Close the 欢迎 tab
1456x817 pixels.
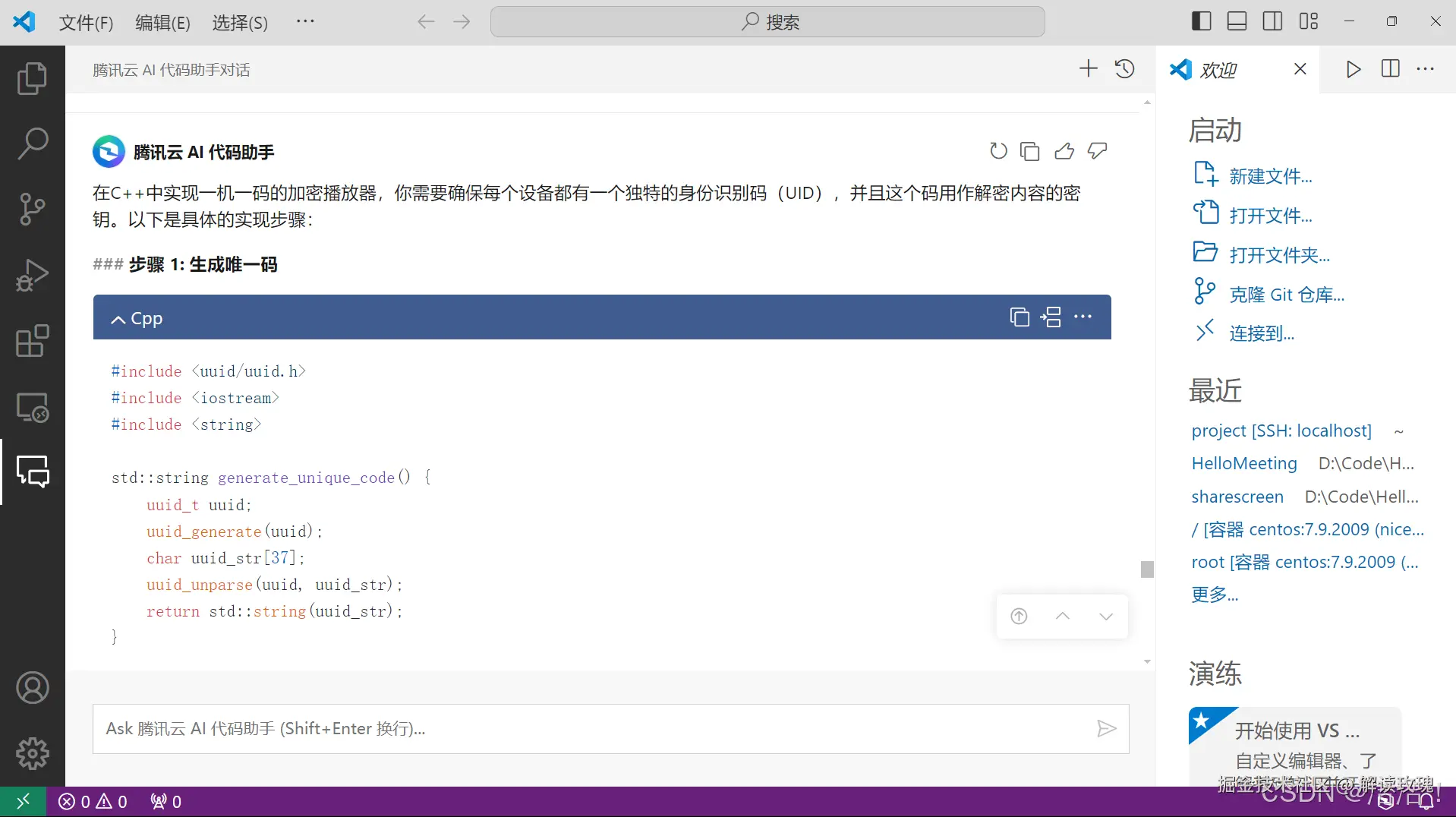pyautogui.click(x=1300, y=69)
